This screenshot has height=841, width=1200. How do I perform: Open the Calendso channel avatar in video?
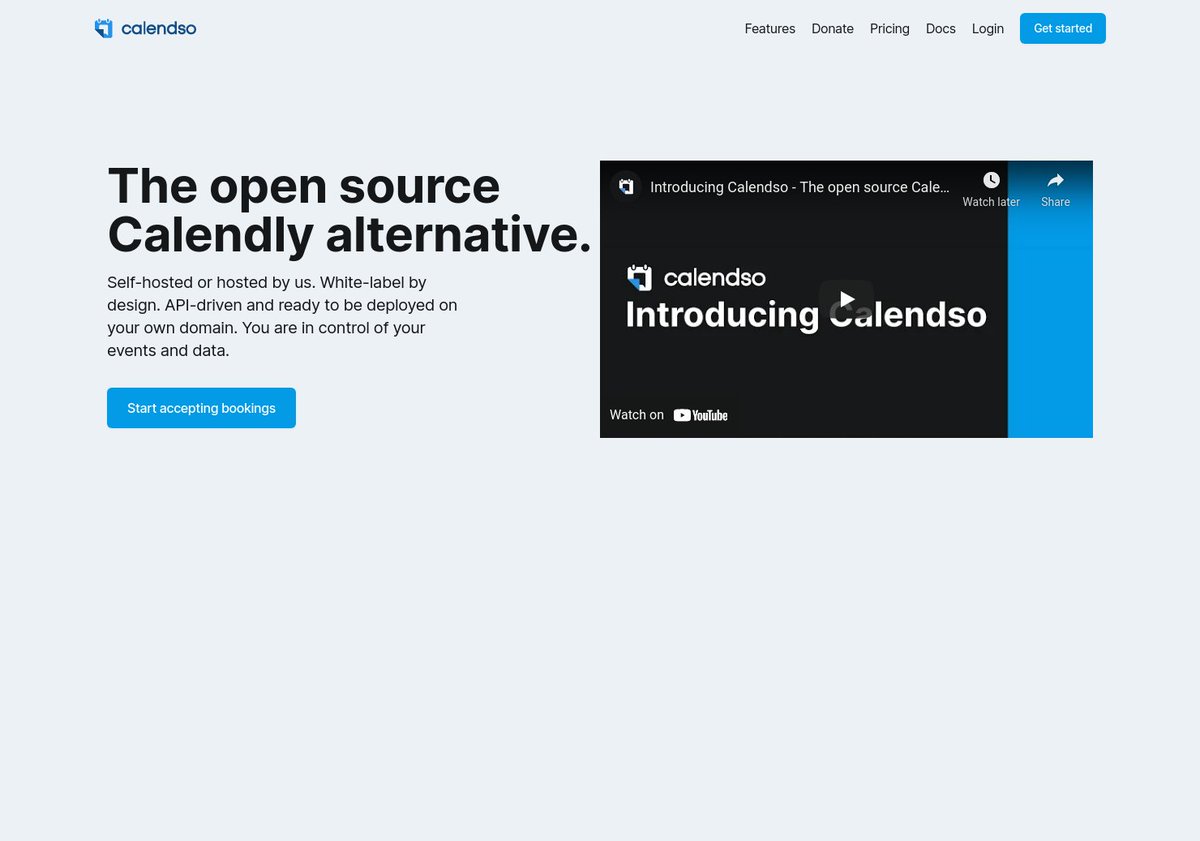[626, 187]
